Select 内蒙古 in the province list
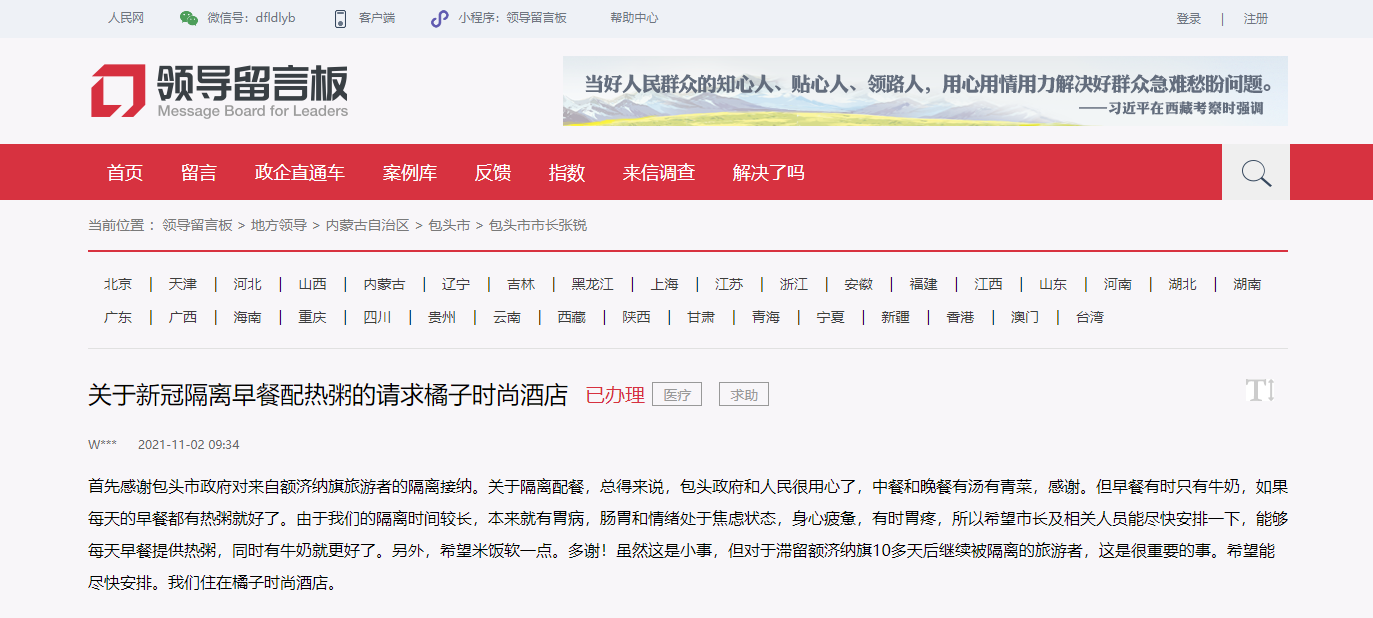The width and height of the screenshot is (1373, 618). (x=384, y=284)
